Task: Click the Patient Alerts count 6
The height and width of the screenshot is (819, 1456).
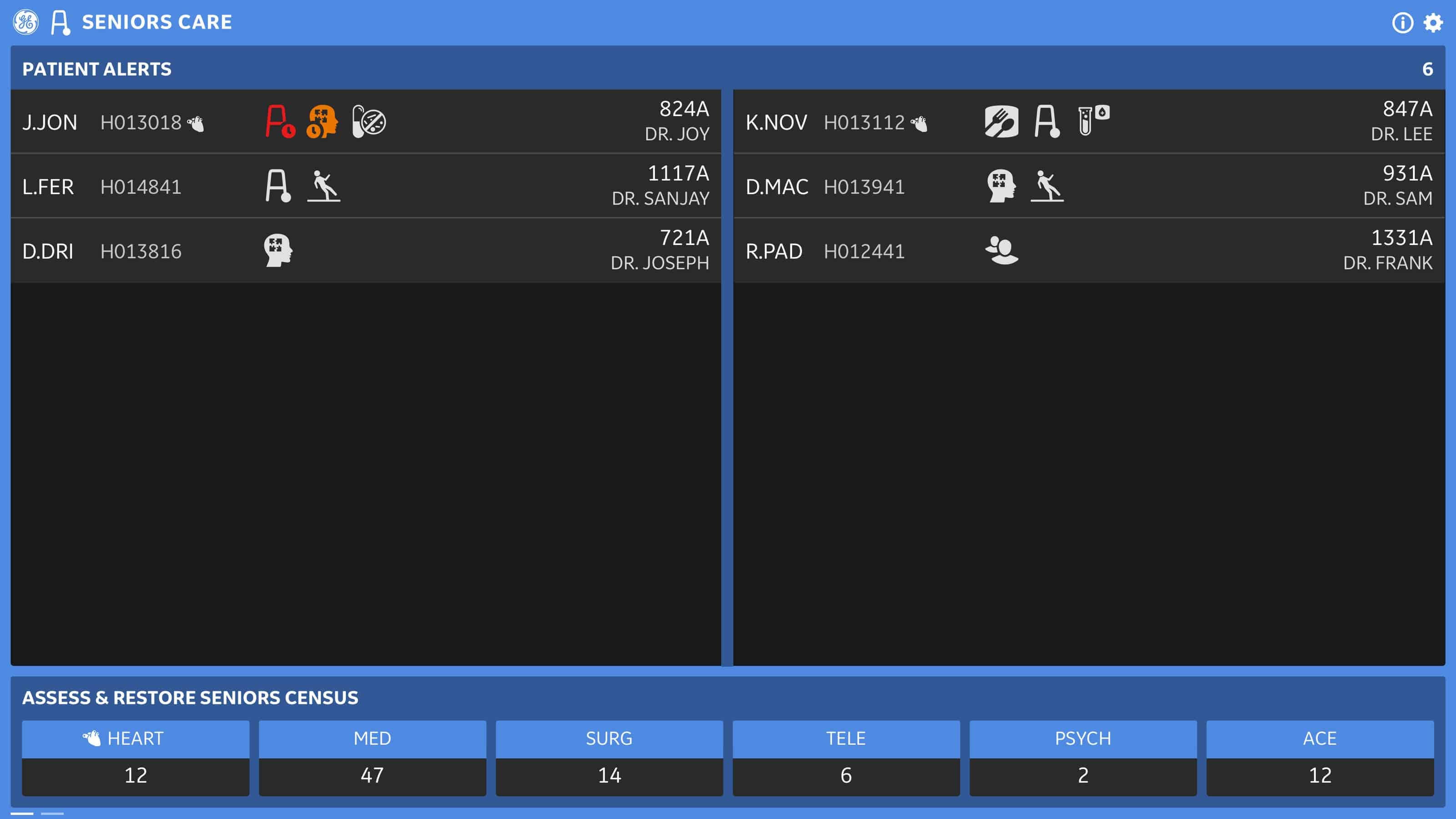Action: click(x=1427, y=69)
